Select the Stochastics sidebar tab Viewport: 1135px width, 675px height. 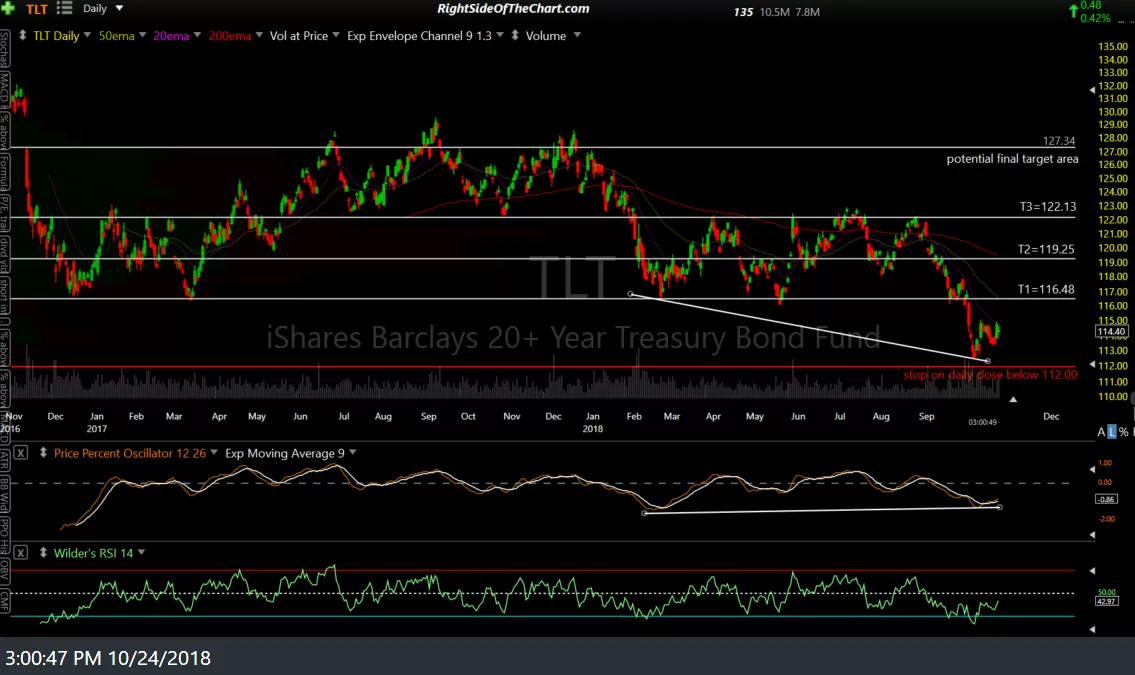[x=4, y=50]
